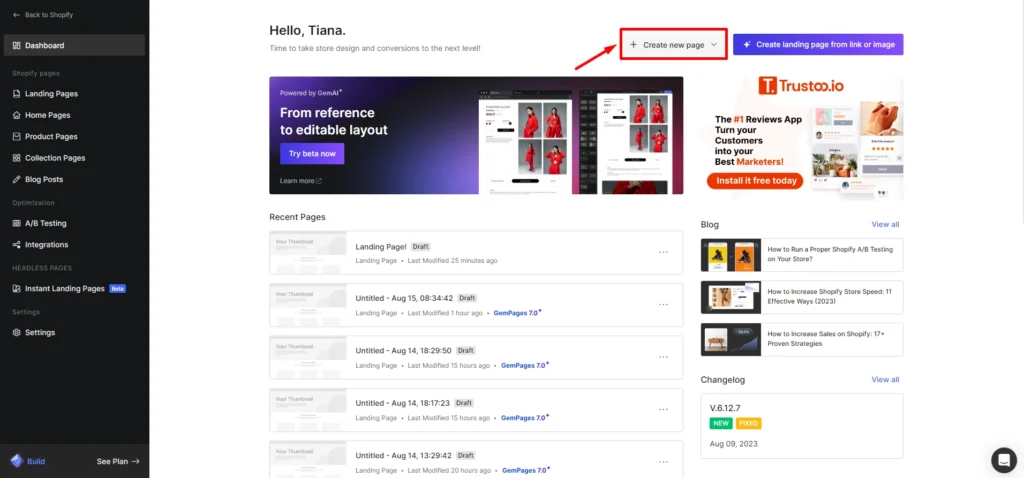1024x478 pixels.
Task: Click See Plan link
Action: click(118, 461)
